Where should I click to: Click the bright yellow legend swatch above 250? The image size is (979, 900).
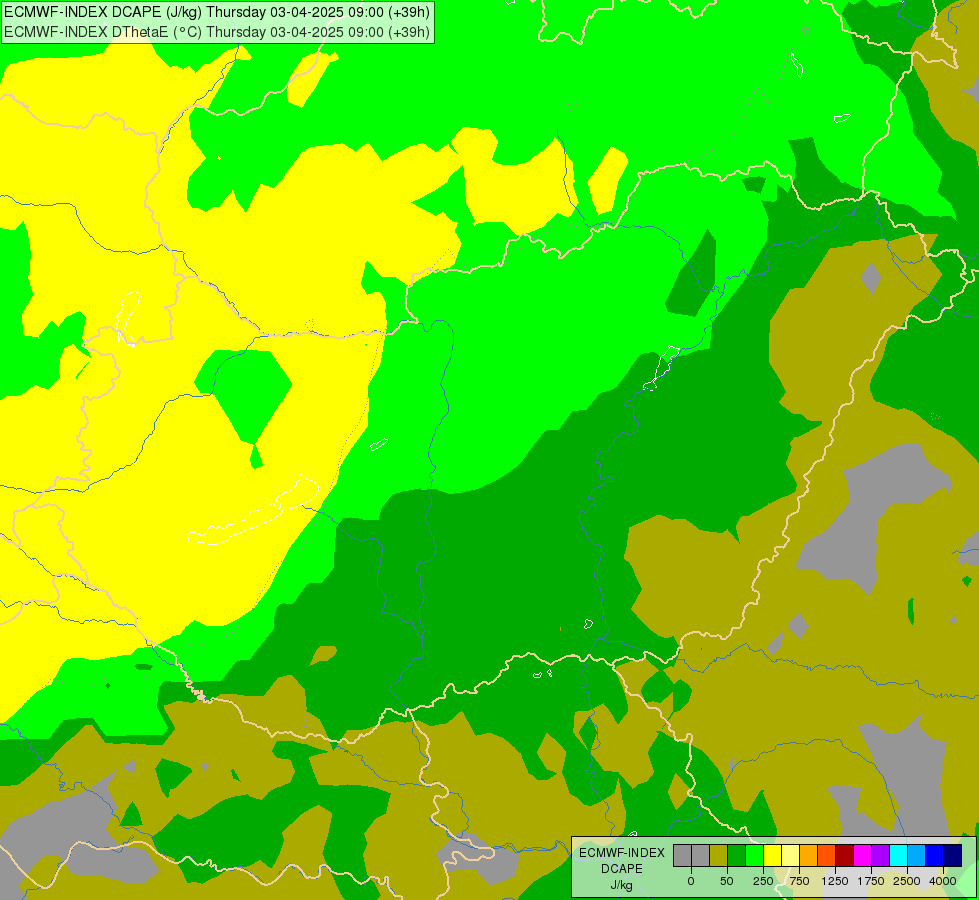tap(773, 856)
